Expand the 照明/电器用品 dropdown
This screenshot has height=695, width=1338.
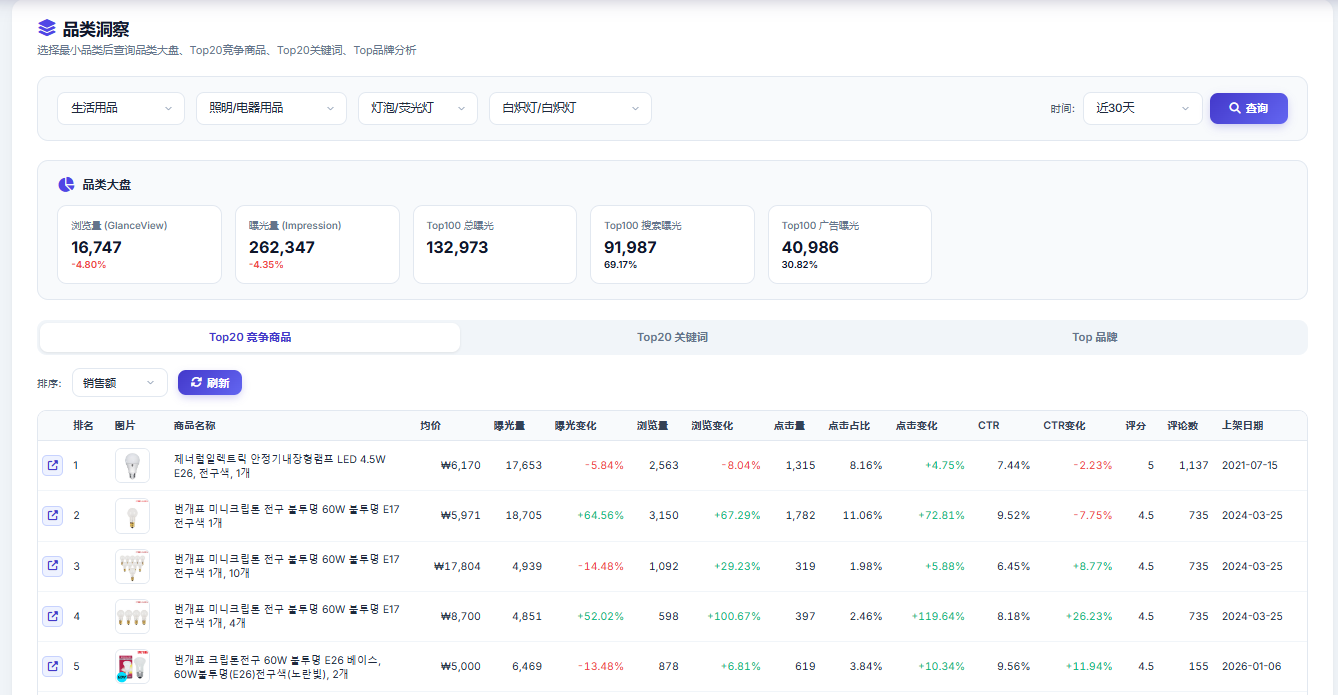(x=271, y=108)
